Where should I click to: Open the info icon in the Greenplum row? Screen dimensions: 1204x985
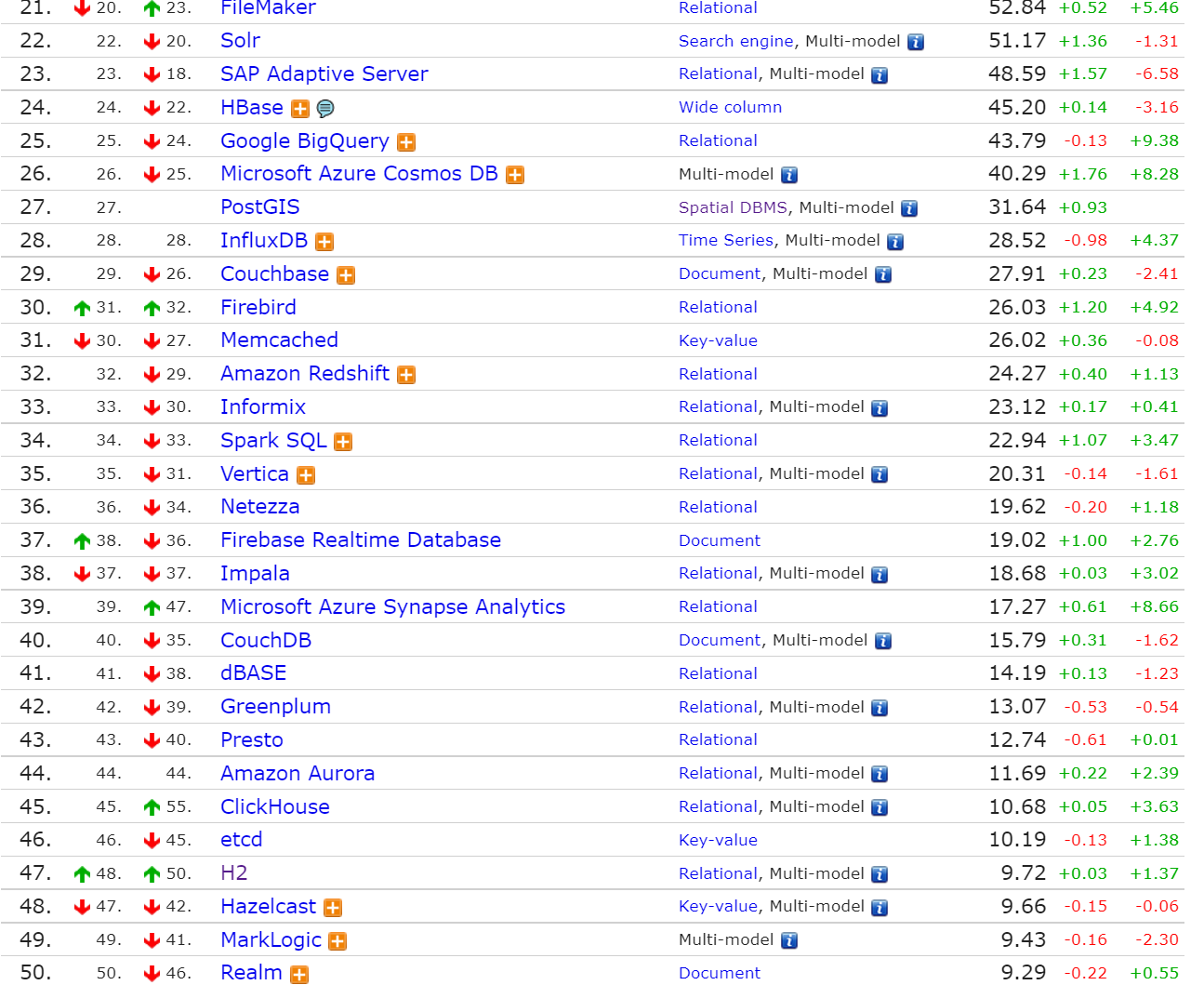(x=880, y=709)
